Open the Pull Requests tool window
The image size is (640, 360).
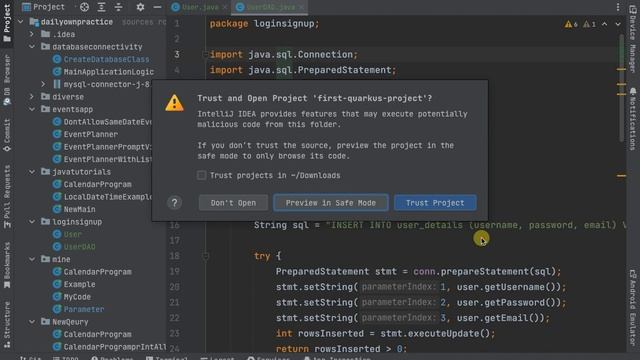click(7, 197)
